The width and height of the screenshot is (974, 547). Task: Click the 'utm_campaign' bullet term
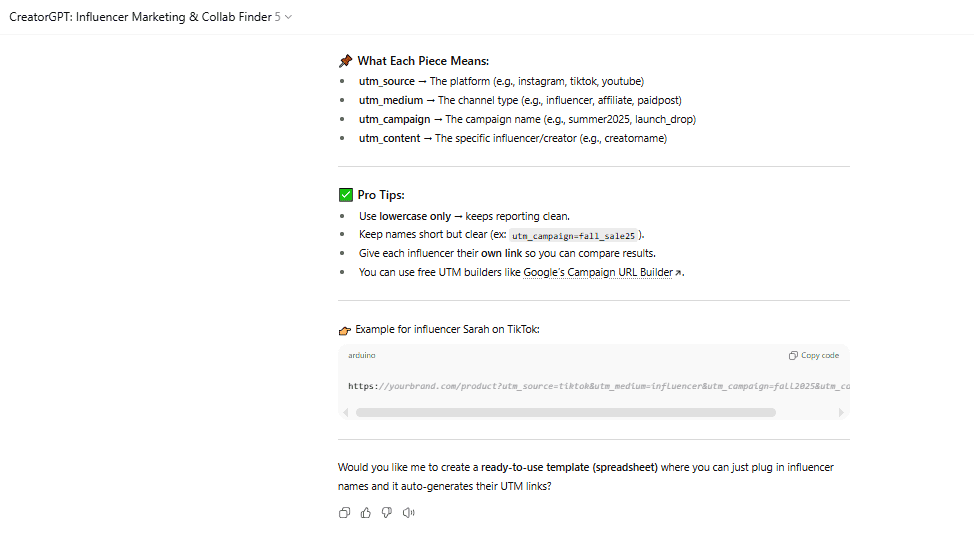[394, 119]
